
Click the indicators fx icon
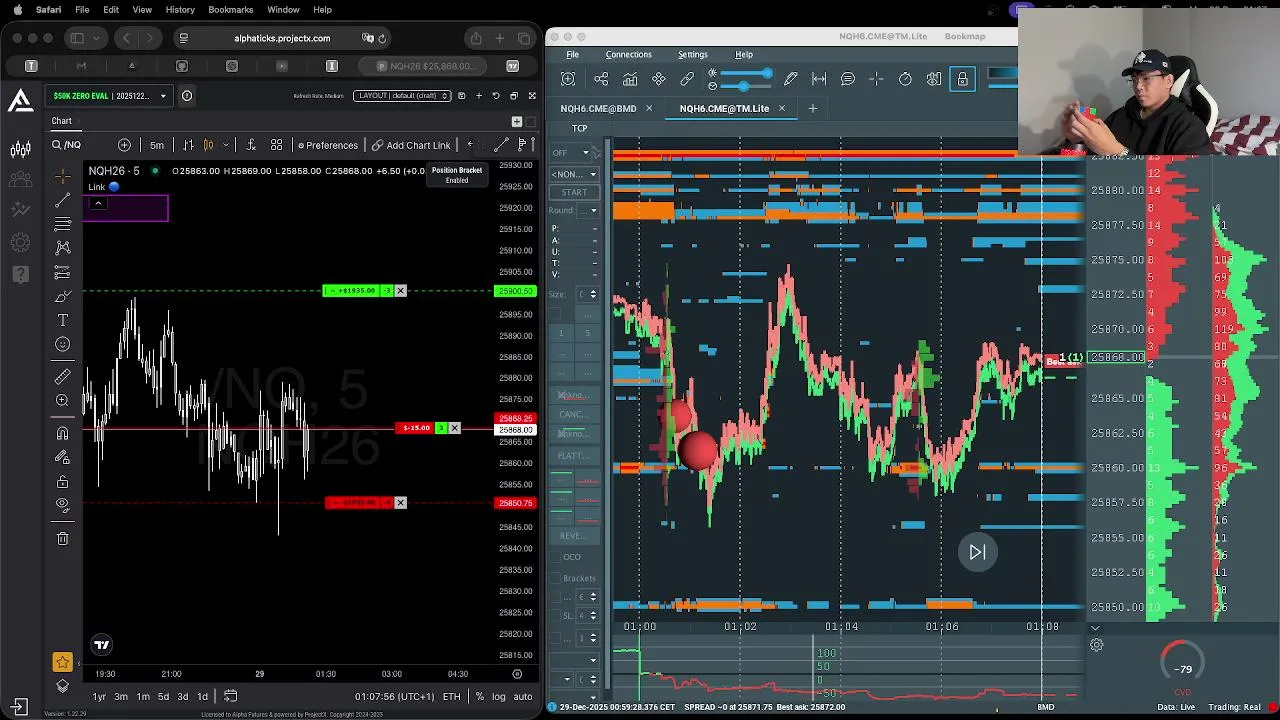251,145
